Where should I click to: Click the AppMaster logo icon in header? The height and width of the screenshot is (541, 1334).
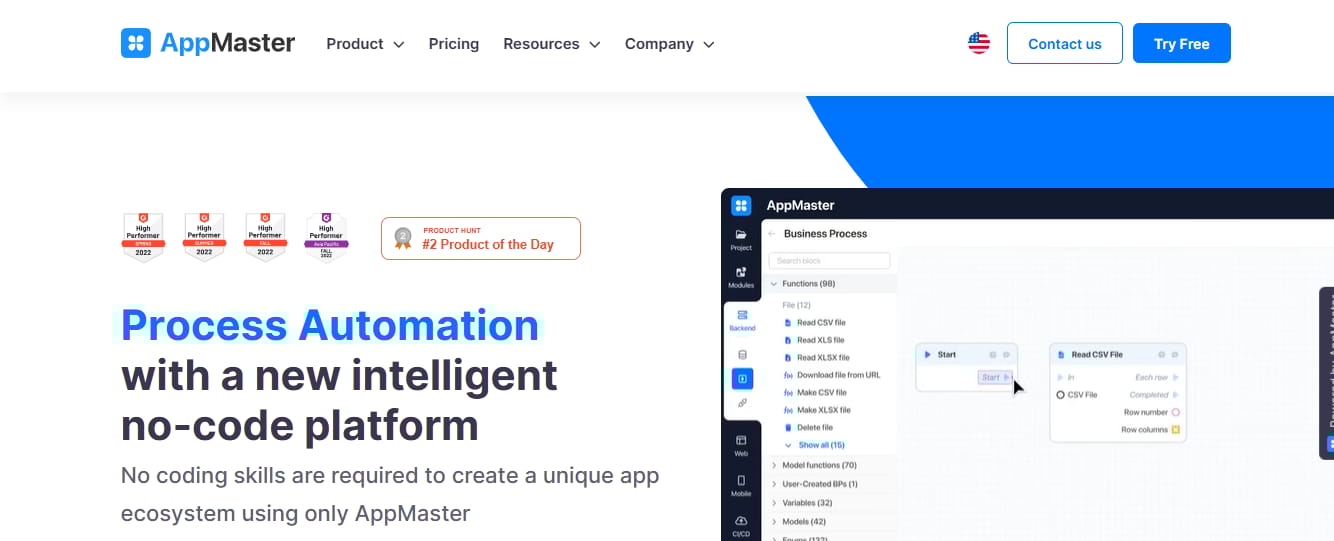(x=136, y=43)
